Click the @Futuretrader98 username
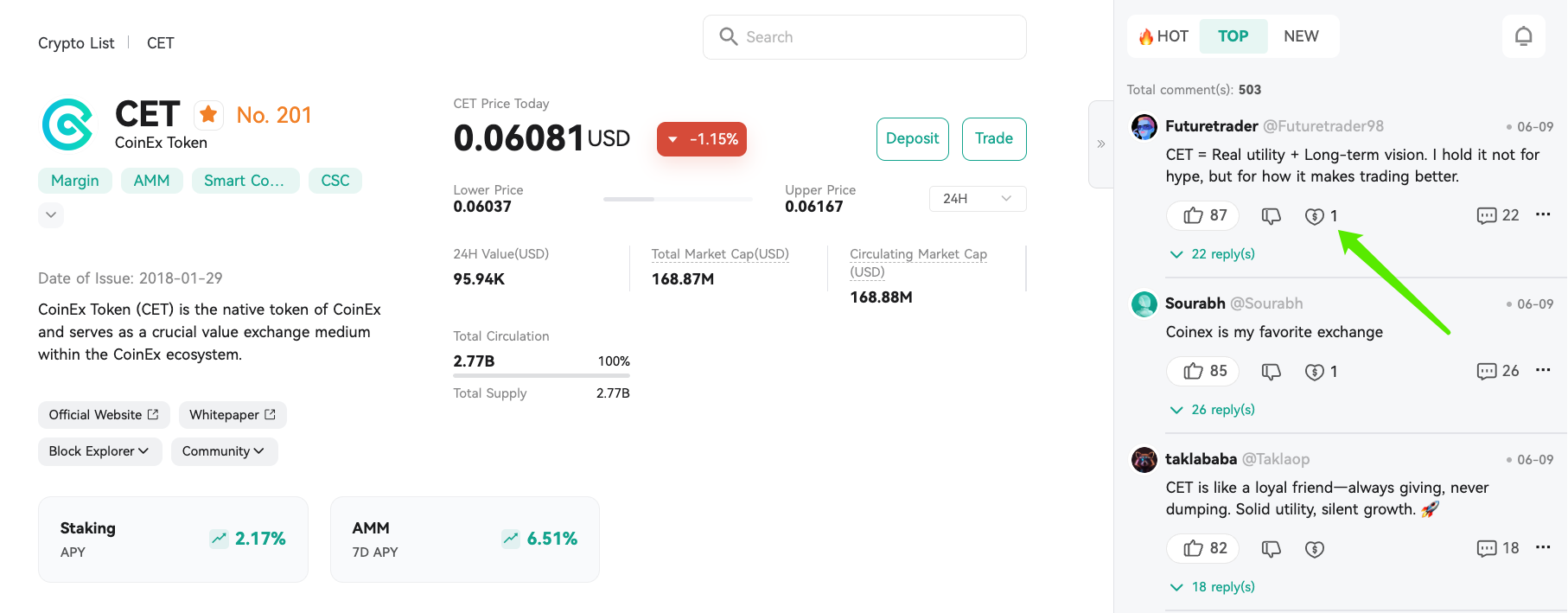1568x613 pixels. point(1323,126)
